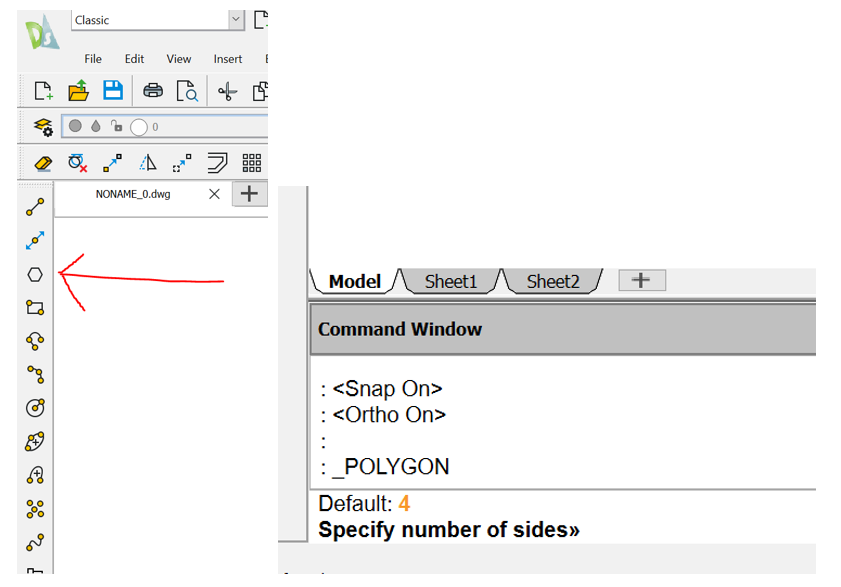
Task: Select the delete duplicates tool
Action: (77, 163)
